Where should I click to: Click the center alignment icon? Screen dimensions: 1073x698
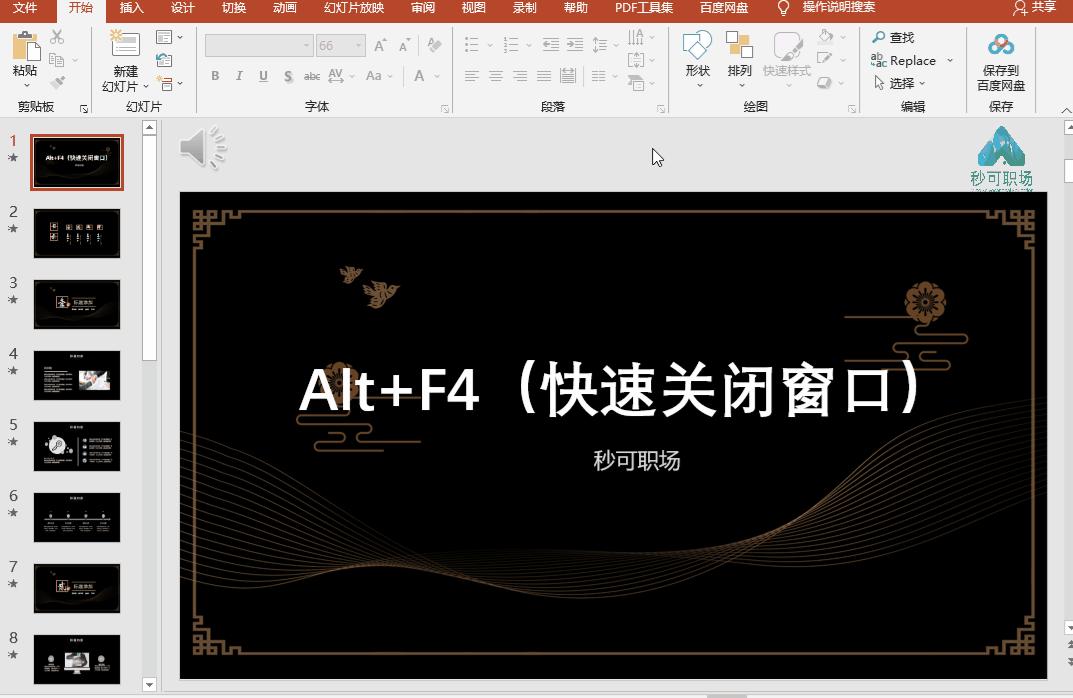coord(495,76)
